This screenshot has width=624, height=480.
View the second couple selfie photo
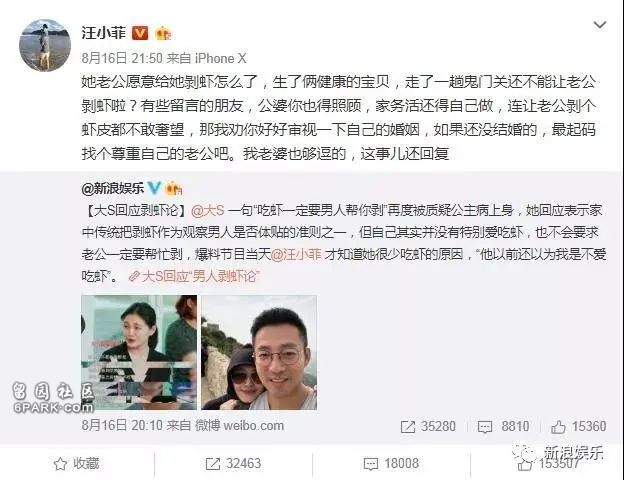259,352
